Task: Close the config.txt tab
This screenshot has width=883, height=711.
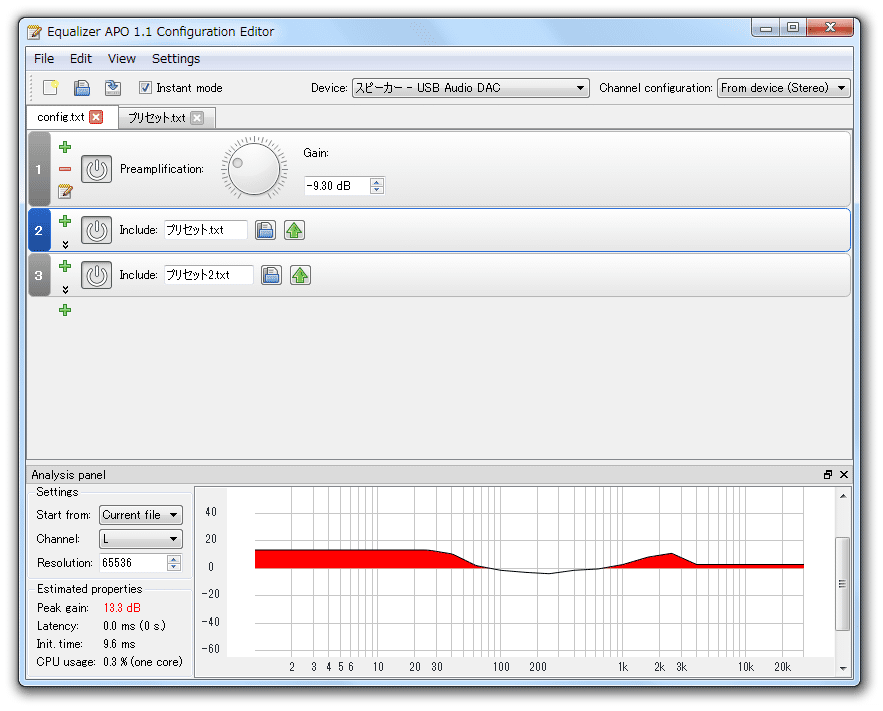Action: [x=96, y=117]
